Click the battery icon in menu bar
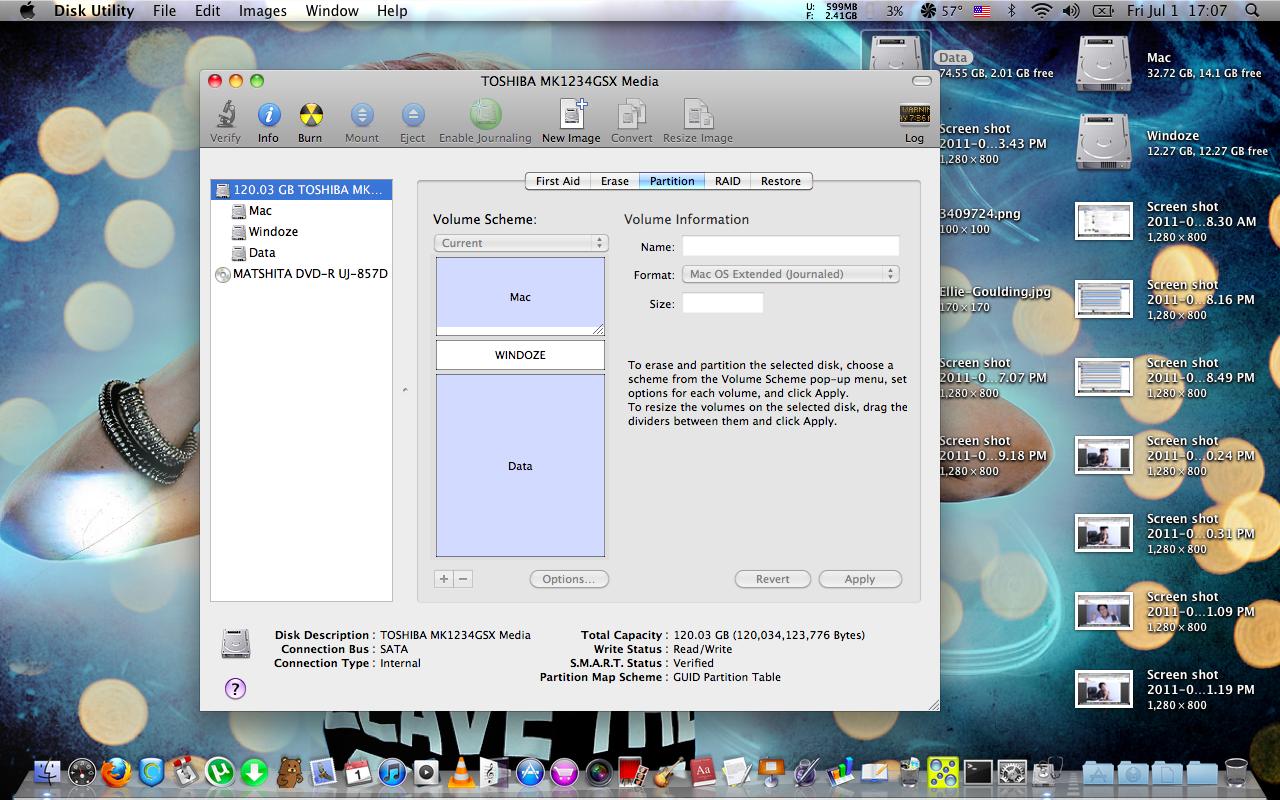The width and height of the screenshot is (1280, 800). click(1104, 11)
